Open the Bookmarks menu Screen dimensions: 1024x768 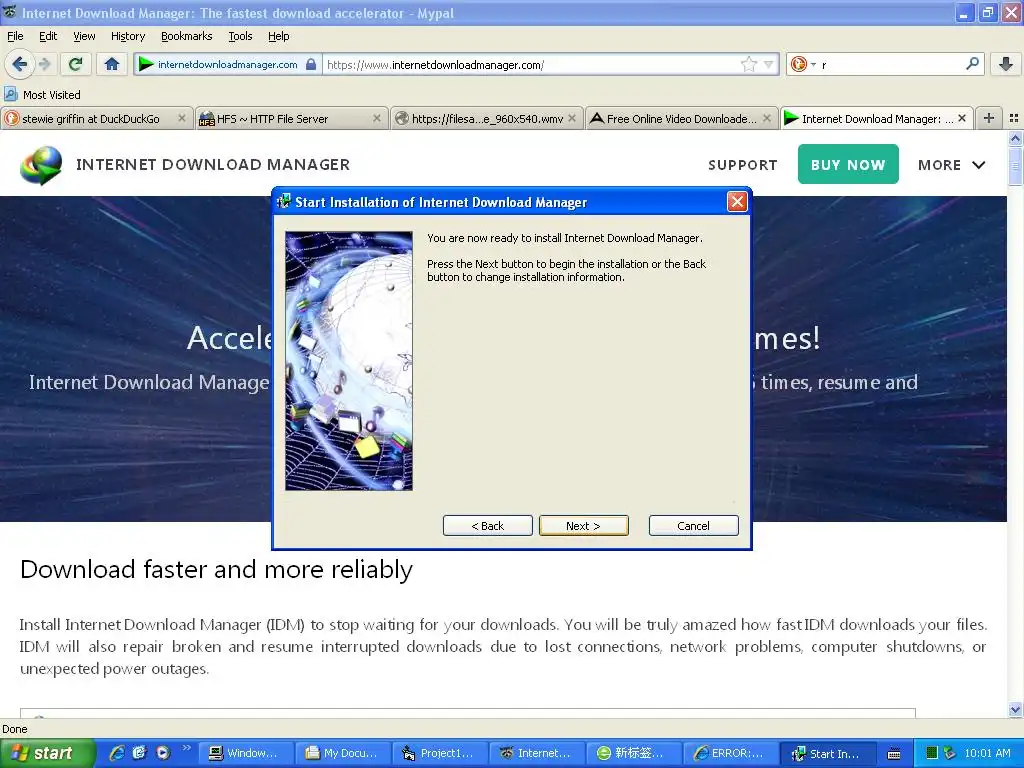tap(186, 36)
